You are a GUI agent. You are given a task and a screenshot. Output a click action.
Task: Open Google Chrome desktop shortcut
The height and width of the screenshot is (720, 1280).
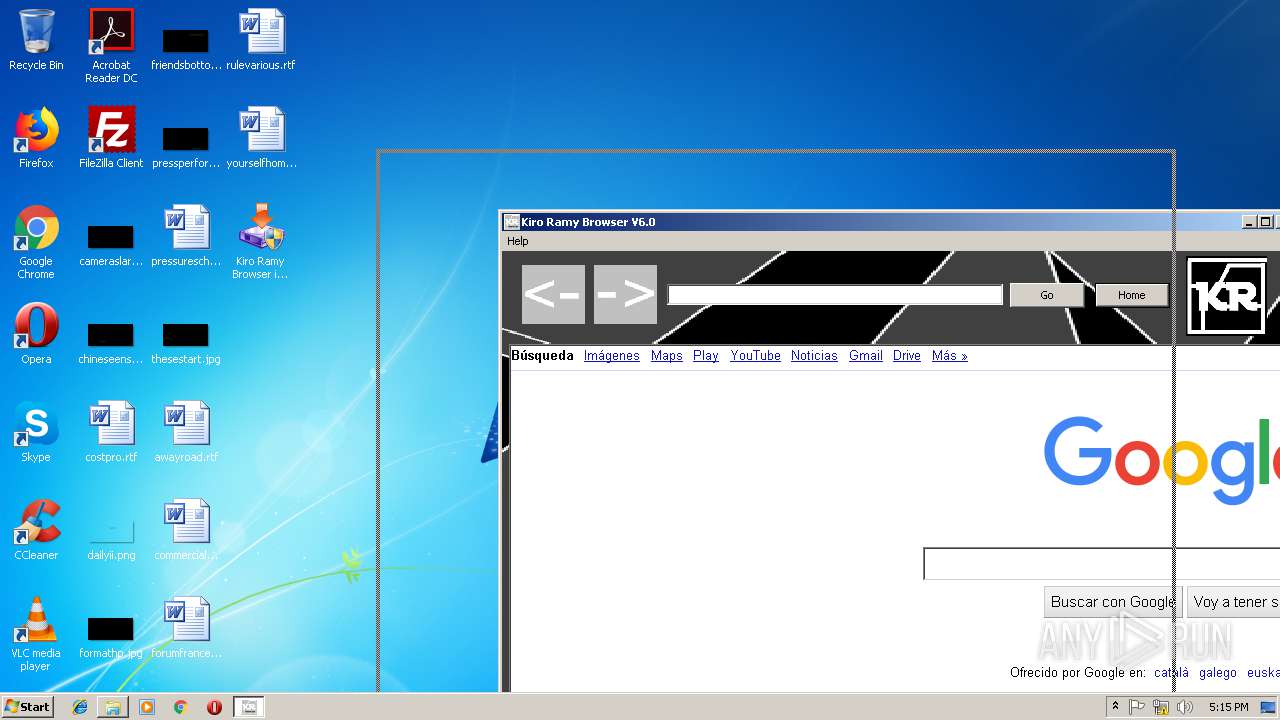(36, 242)
